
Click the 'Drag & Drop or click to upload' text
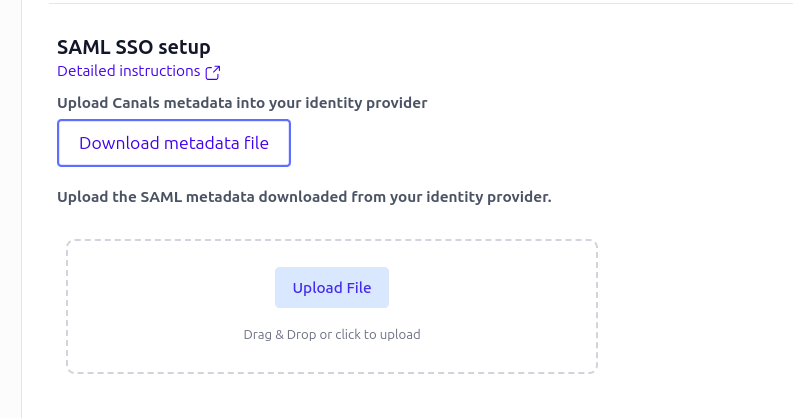coord(332,335)
